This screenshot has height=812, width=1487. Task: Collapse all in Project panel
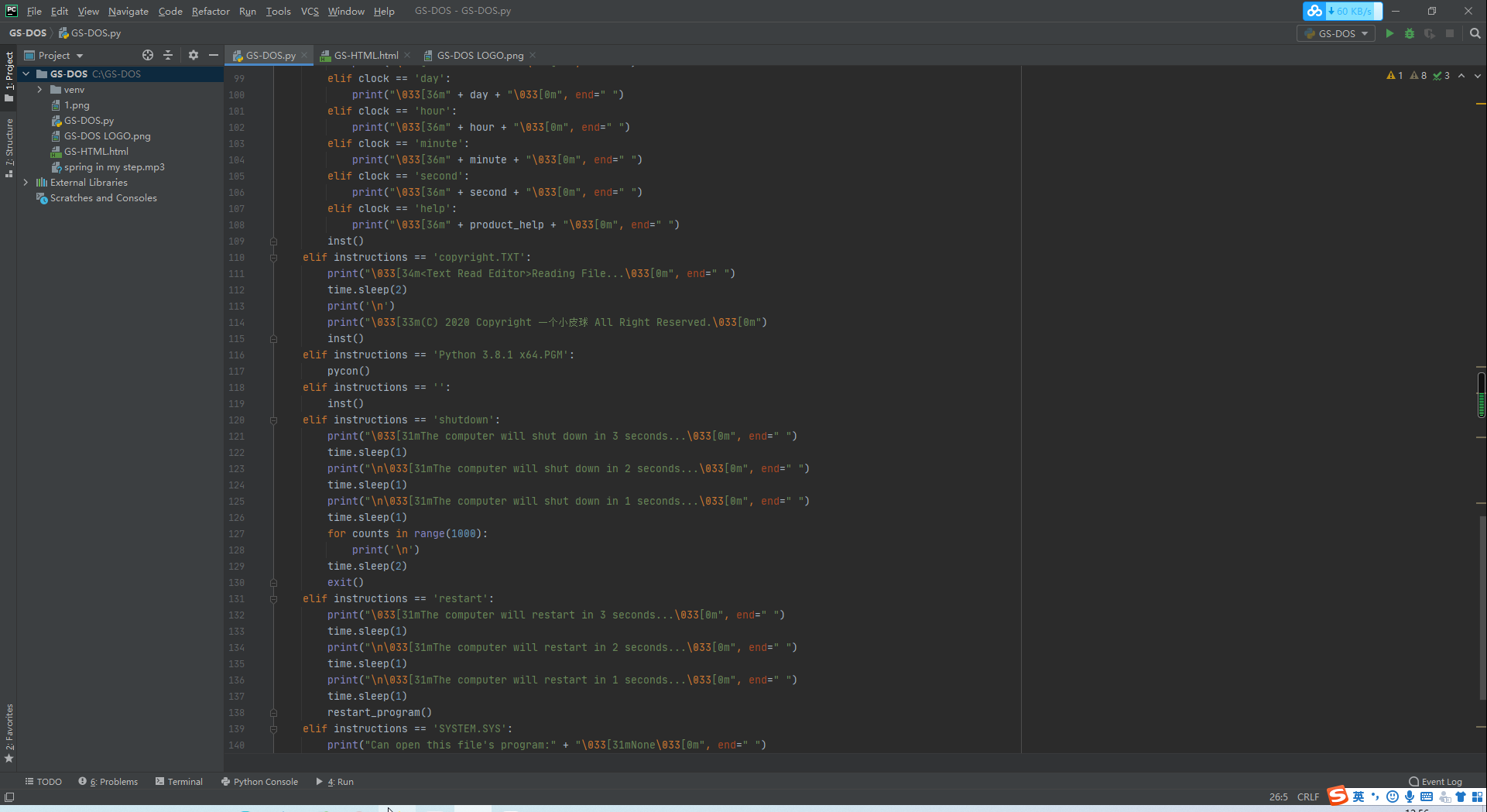point(168,55)
